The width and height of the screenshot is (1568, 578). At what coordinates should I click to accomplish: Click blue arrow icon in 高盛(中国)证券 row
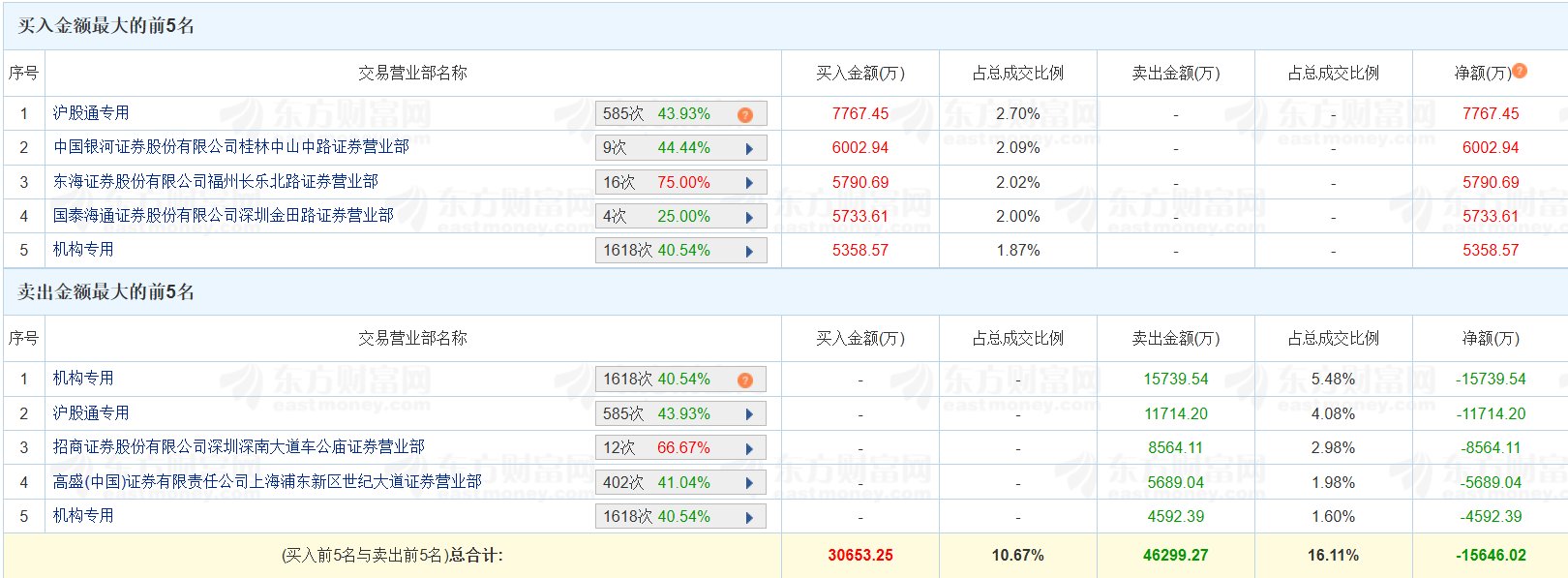click(x=749, y=483)
